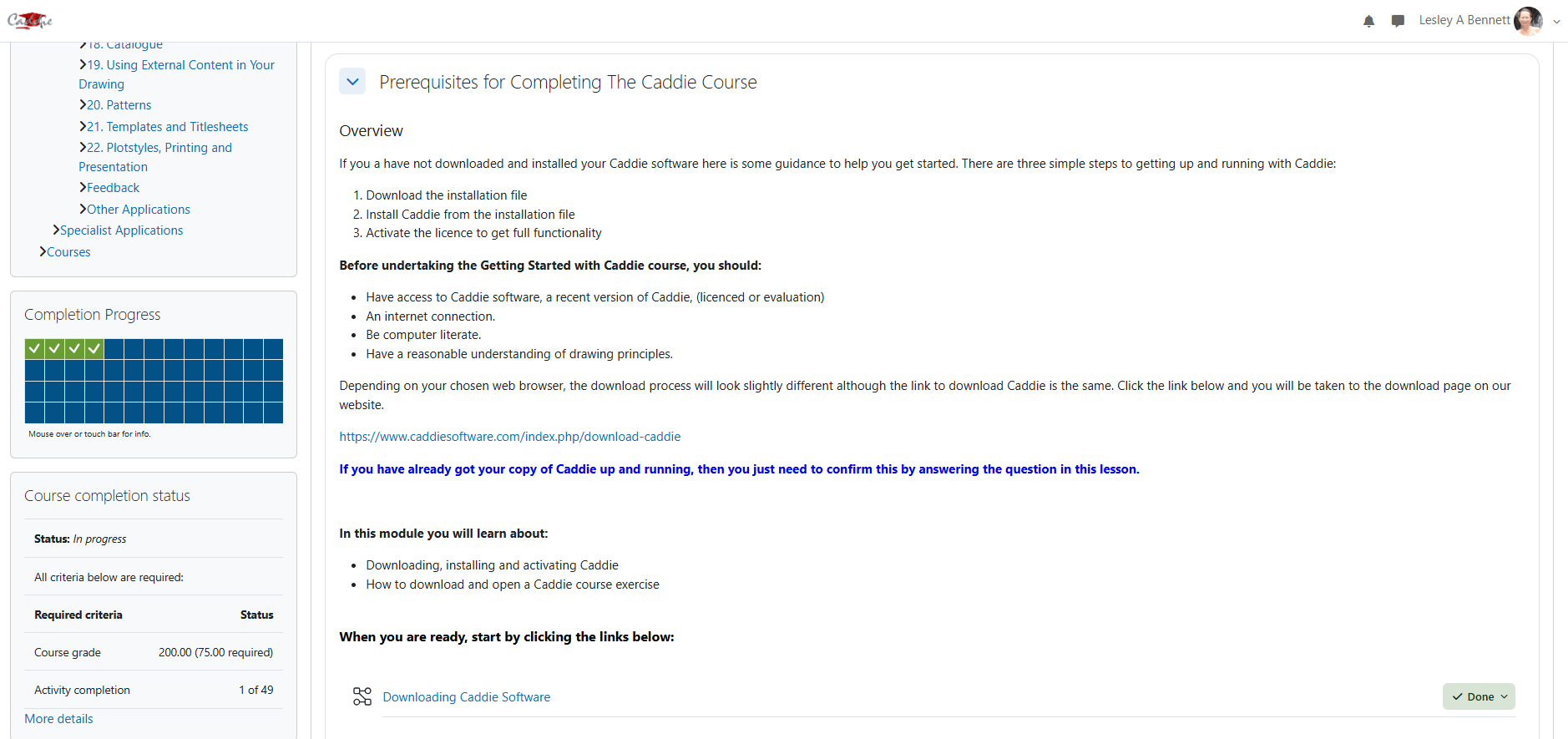Go to Specialist Applications in navigation
Image resolution: width=1568 pixels, height=739 pixels.
(121, 230)
